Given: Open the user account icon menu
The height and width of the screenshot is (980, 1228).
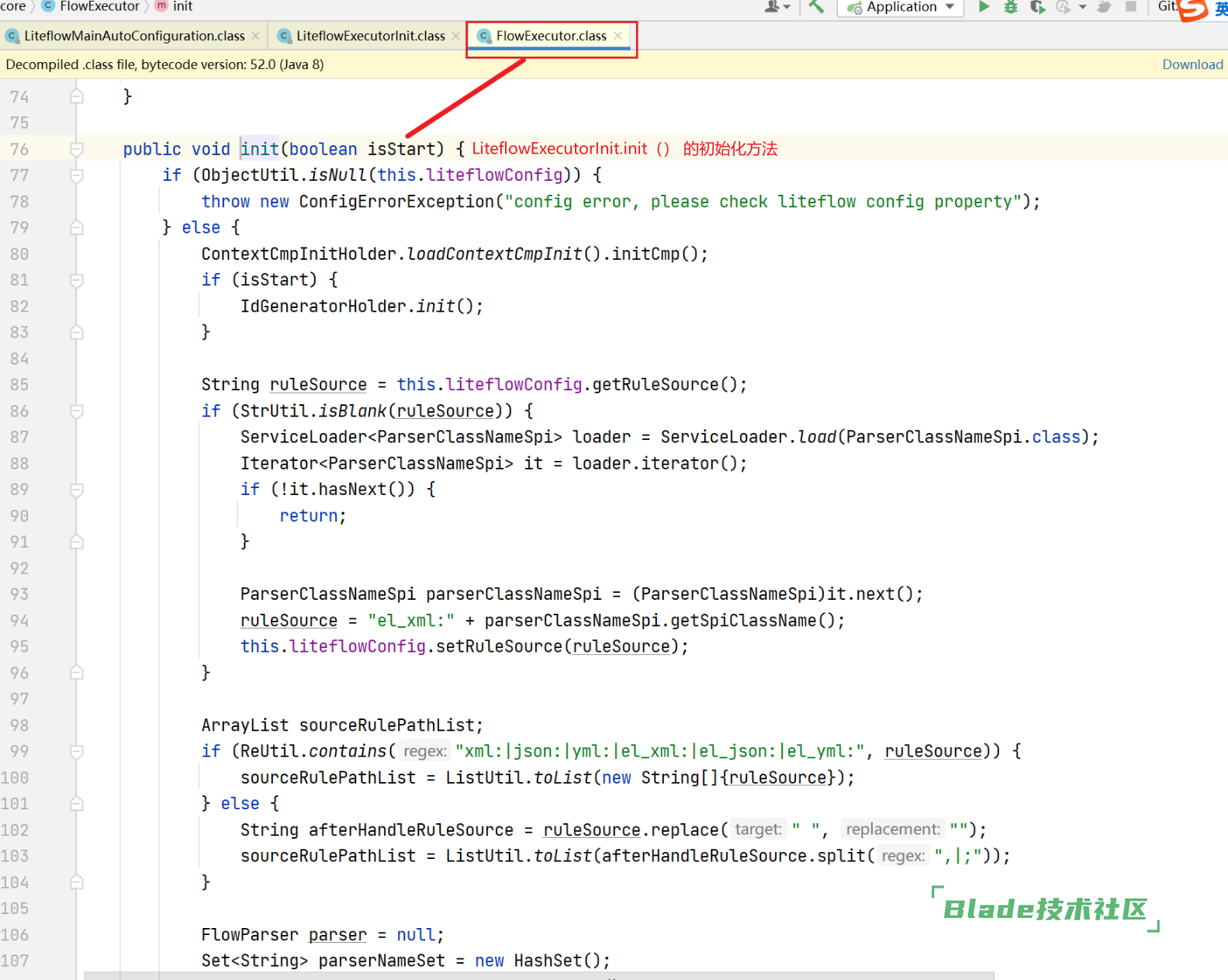Looking at the screenshot, I should (777, 6).
